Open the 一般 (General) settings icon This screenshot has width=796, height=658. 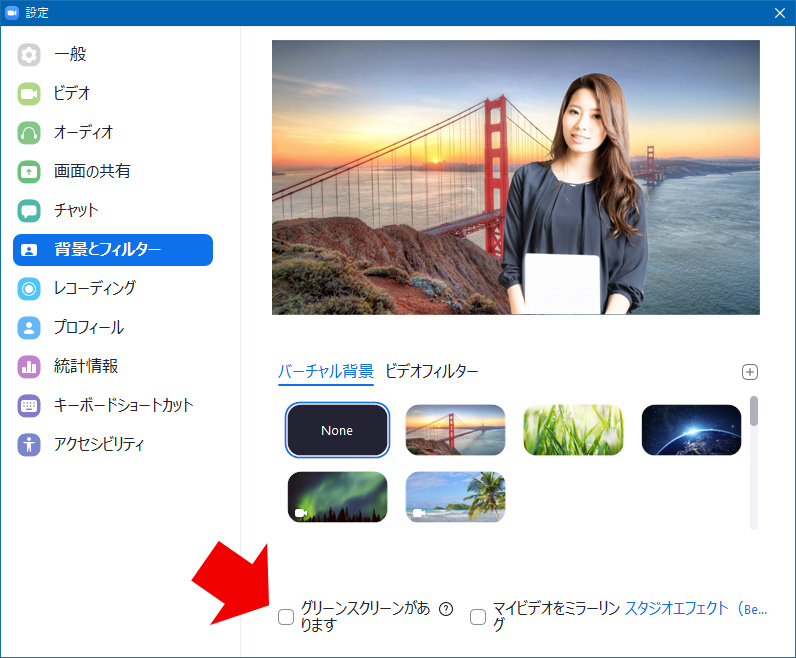click(x=29, y=55)
